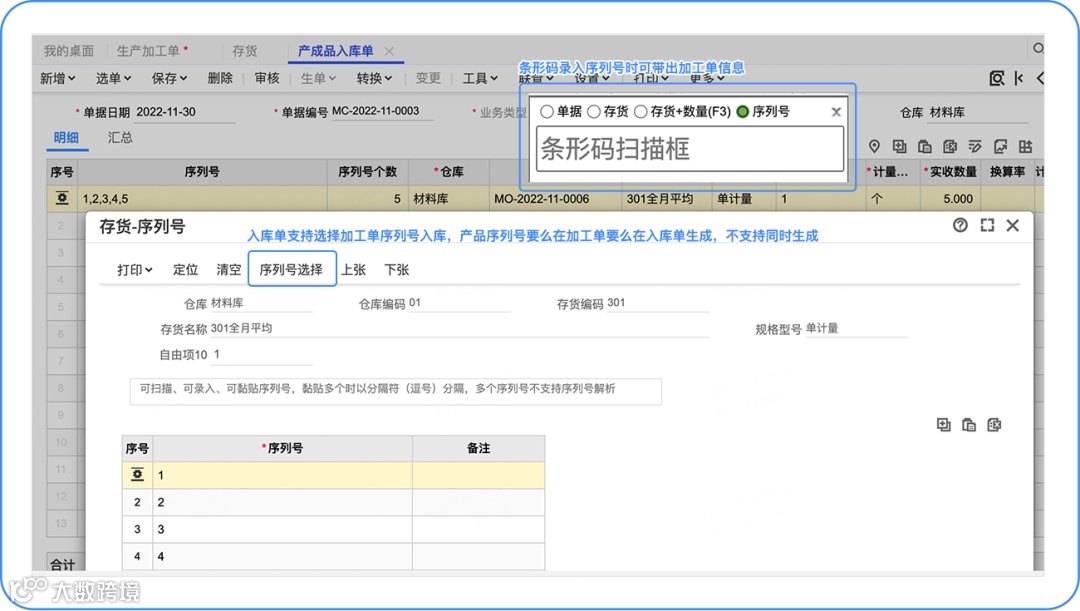Click the 删除 toolbar button

pyautogui.click(x=220, y=79)
